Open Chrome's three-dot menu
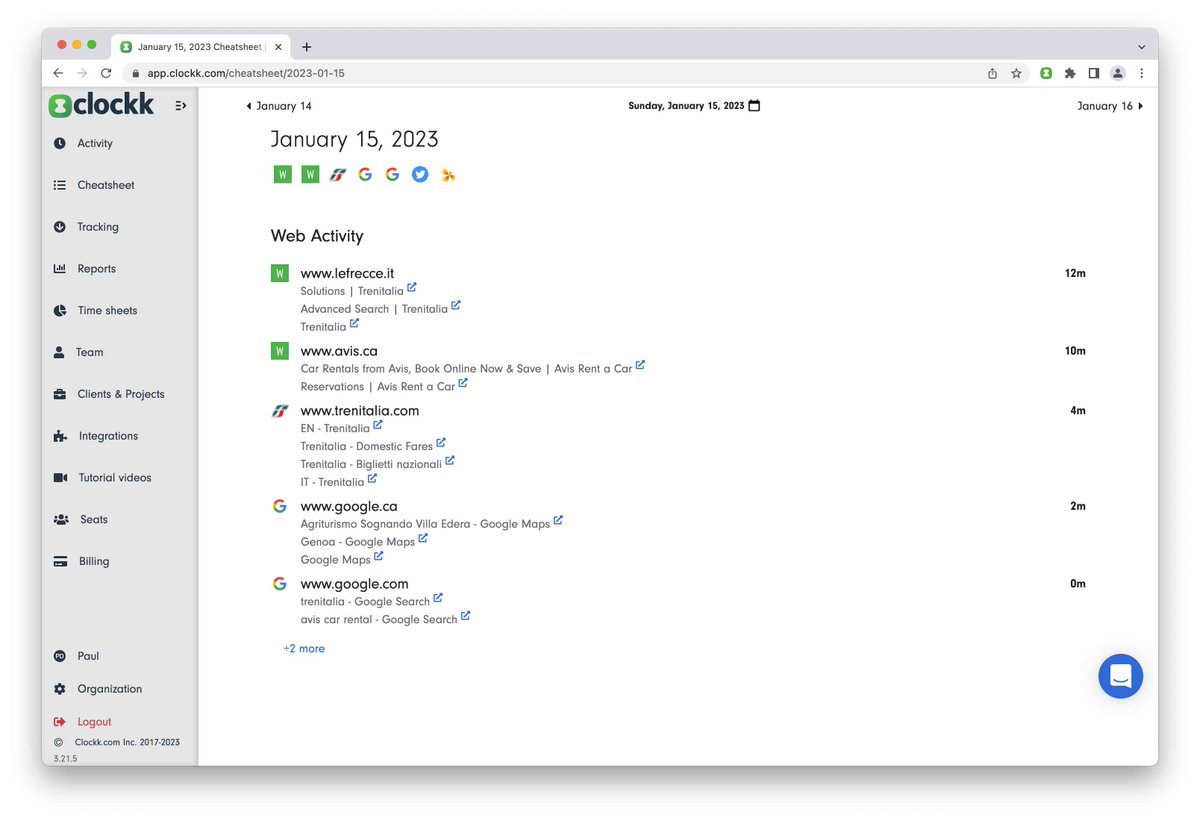Screen dimensions: 1200x821 [1141, 73]
